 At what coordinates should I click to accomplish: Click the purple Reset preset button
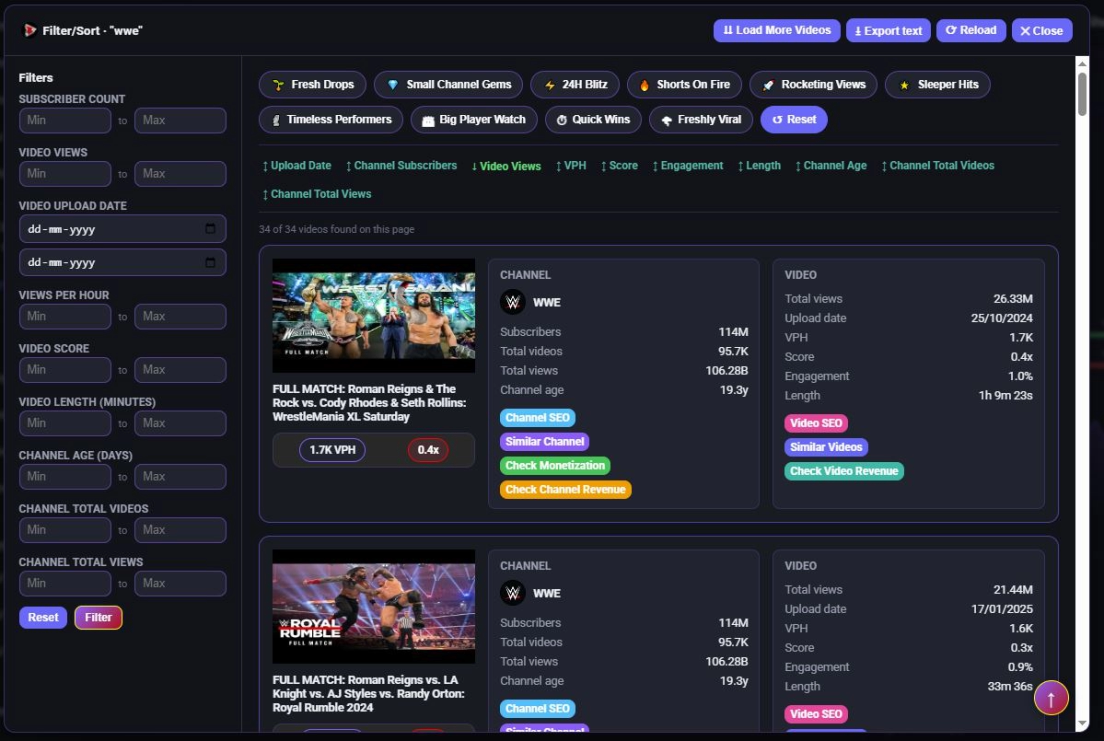[x=794, y=120]
